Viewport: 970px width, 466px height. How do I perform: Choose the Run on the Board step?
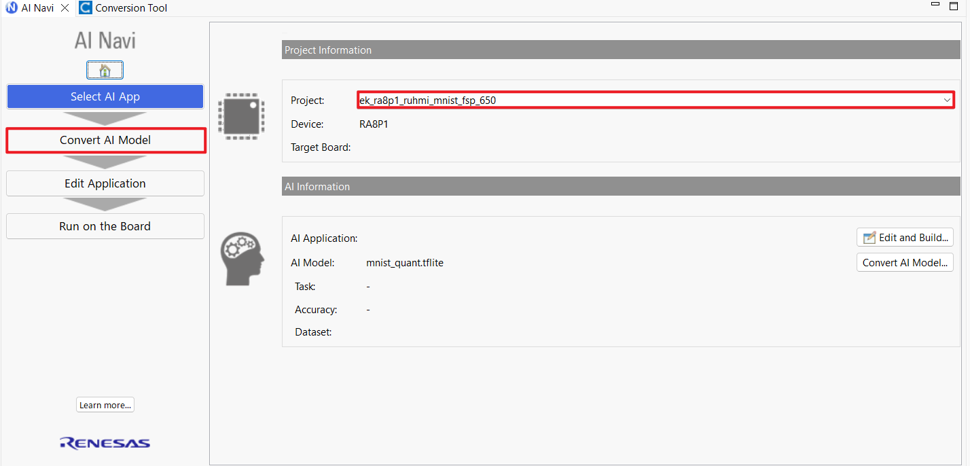pos(105,227)
